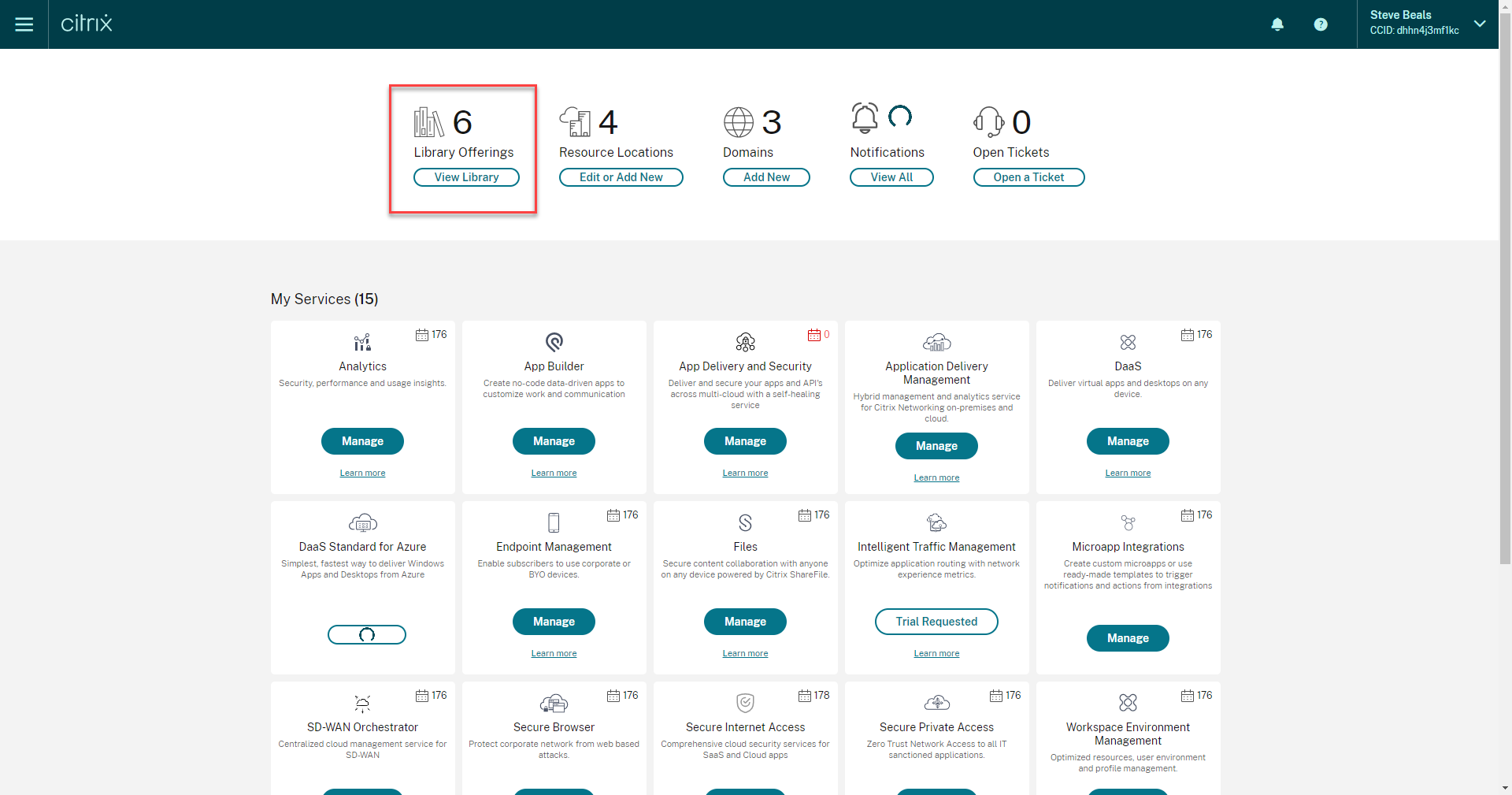Click the Secure Browser icon
The height and width of the screenshot is (795, 1512).
click(554, 703)
